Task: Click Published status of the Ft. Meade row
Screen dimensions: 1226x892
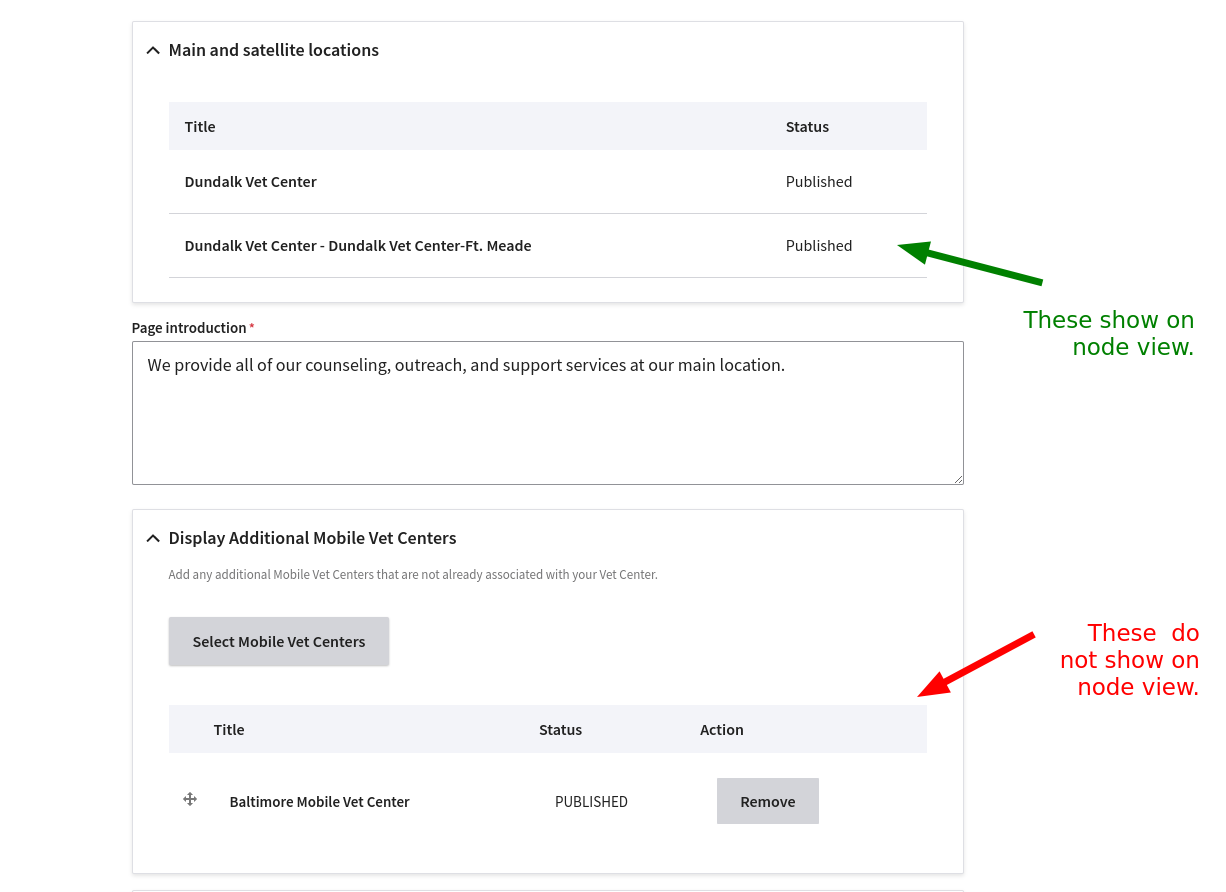Action: click(819, 246)
